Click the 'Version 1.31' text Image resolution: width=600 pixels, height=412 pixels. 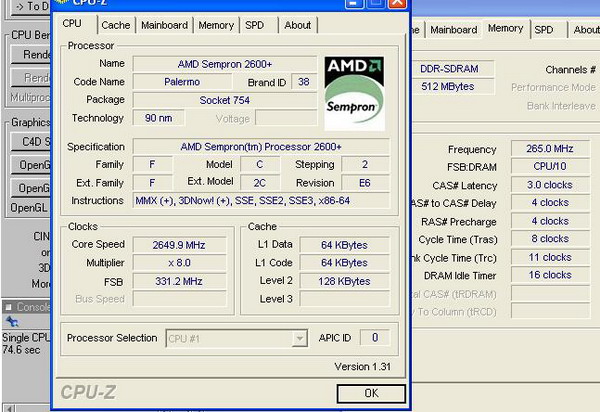[362, 366]
